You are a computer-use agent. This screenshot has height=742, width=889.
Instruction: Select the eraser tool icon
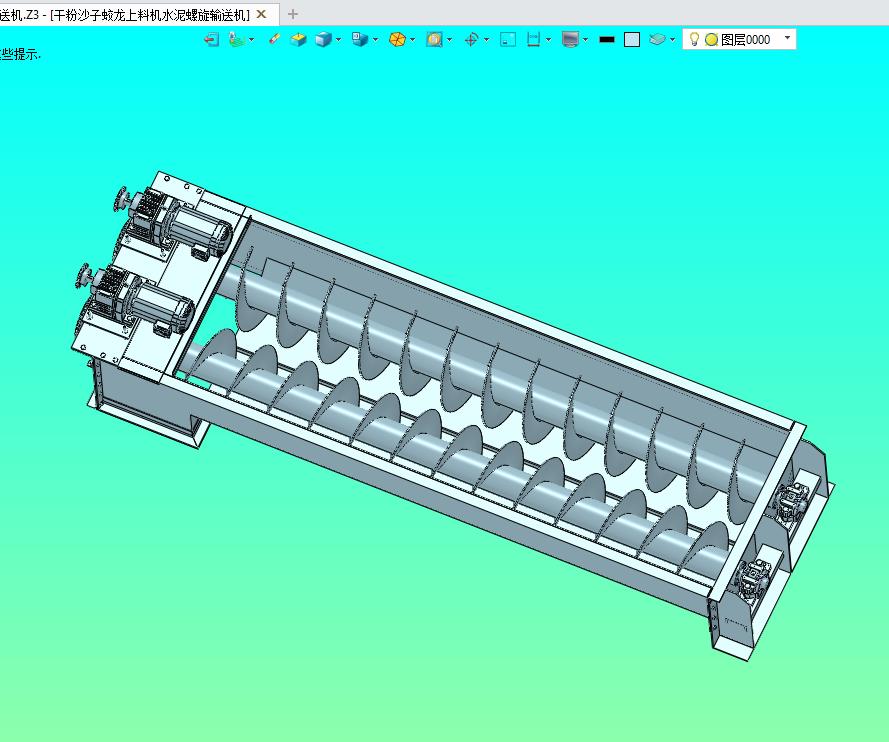pyautogui.click(x=274, y=39)
